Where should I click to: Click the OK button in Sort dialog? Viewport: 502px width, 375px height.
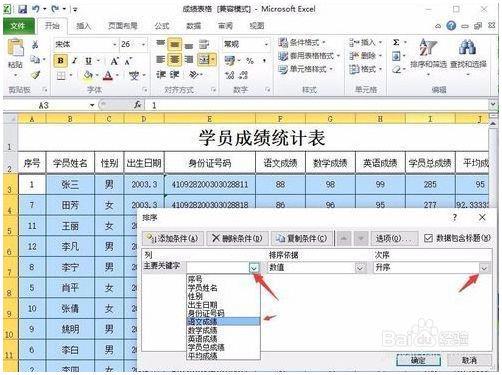(x=418, y=360)
